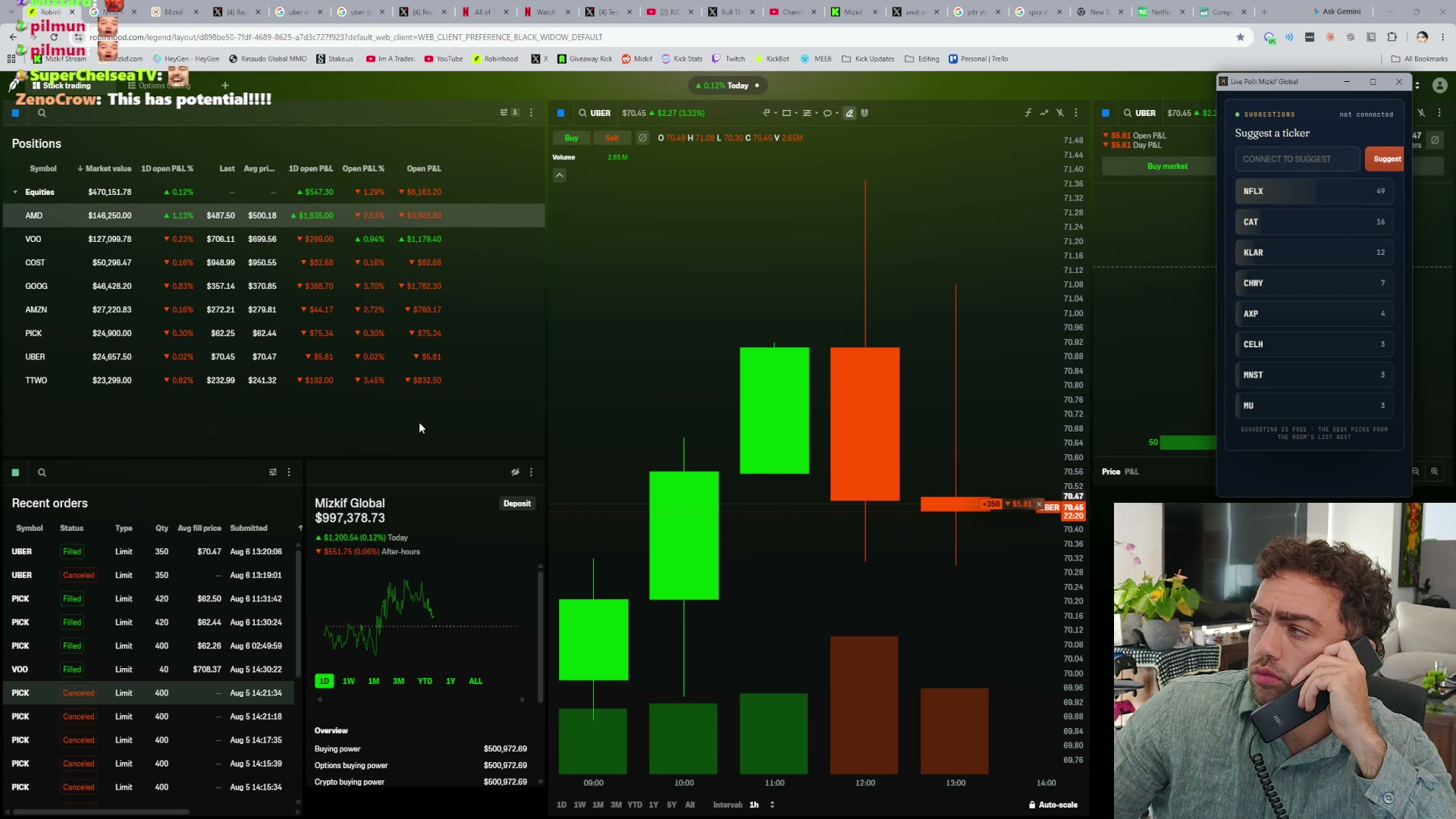Toggle account value visibility eye icon

[515, 472]
